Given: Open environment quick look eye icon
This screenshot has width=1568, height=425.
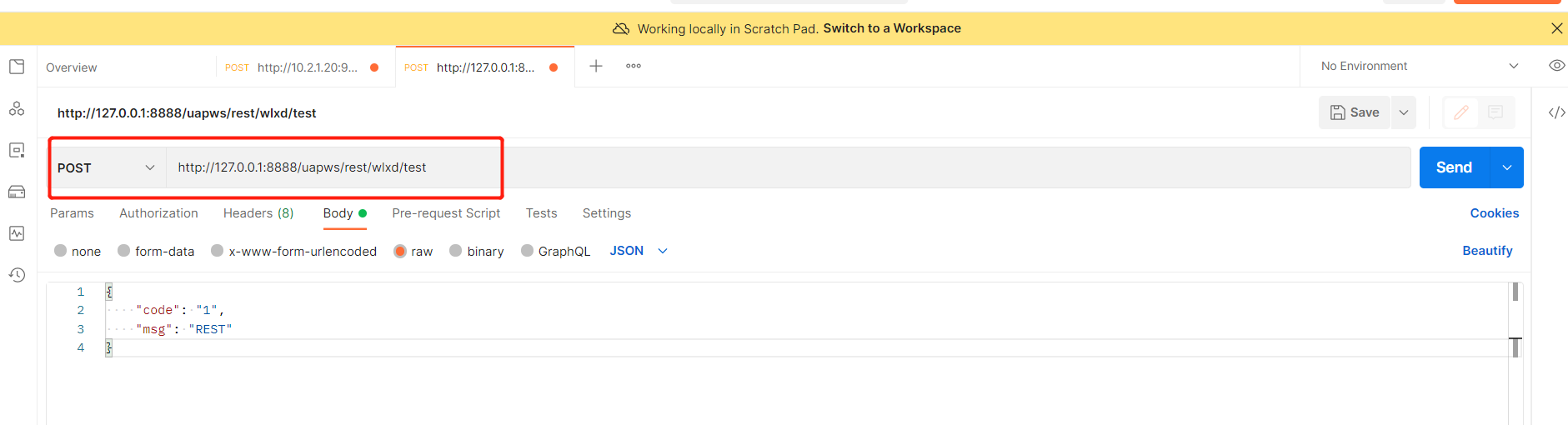Looking at the screenshot, I should [1556, 66].
